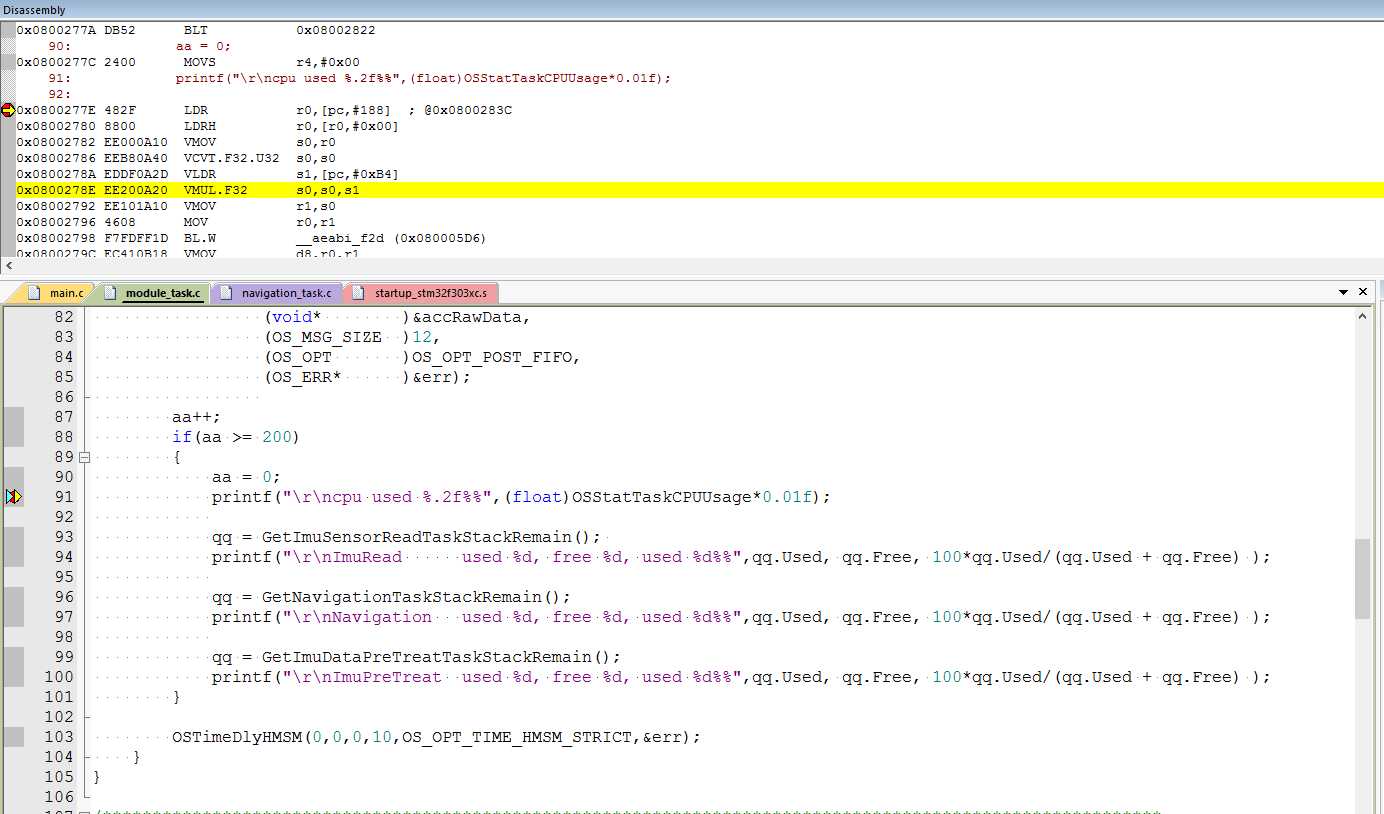
Task: Toggle a breakpoint in the line 99 margin
Action: (13, 657)
